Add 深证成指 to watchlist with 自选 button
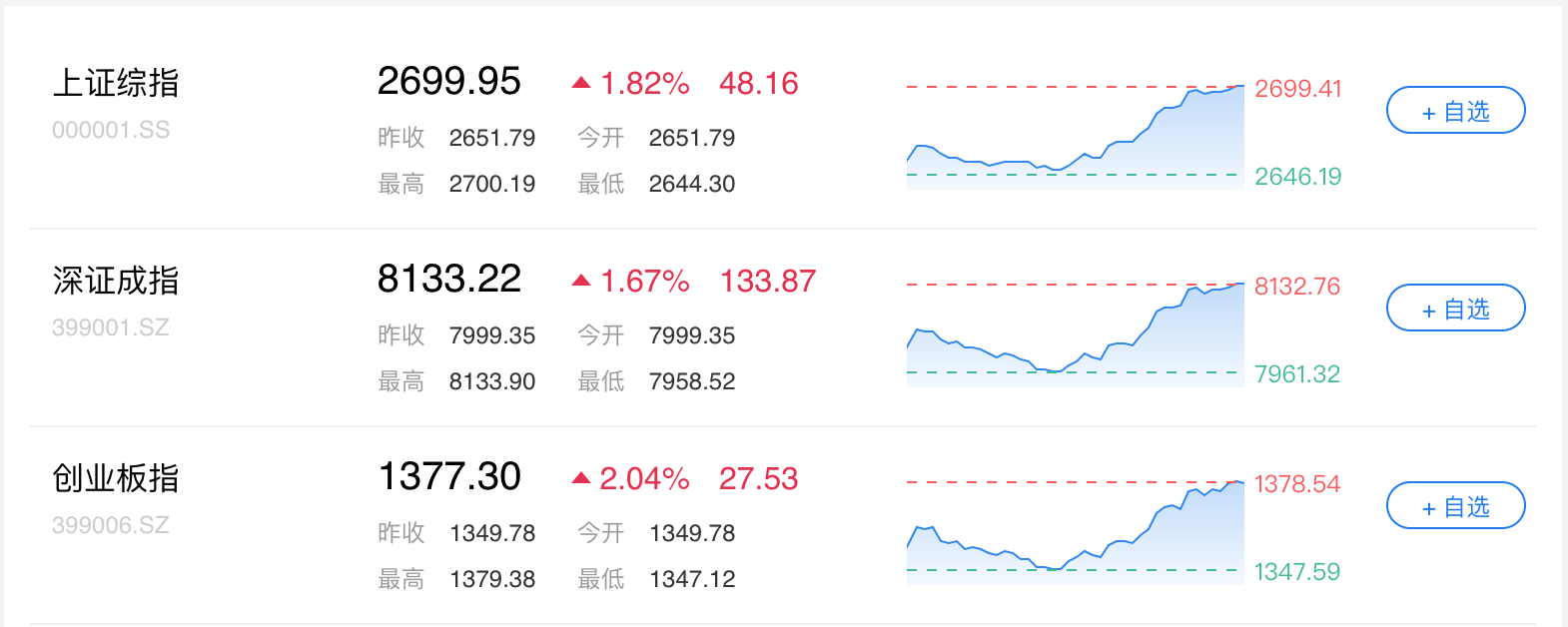The image size is (1568, 627). point(1455,309)
